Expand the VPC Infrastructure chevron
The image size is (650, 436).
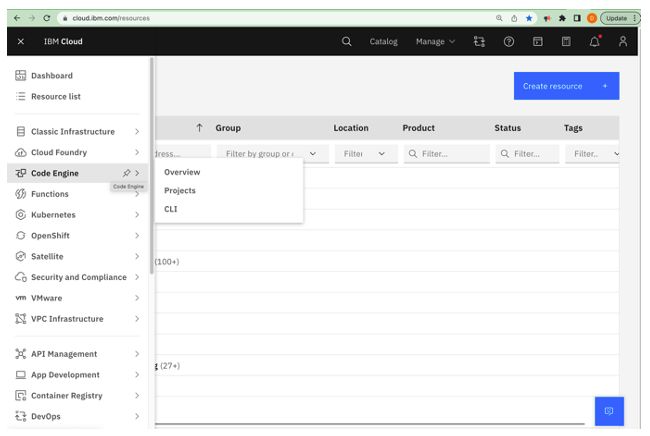(137, 319)
